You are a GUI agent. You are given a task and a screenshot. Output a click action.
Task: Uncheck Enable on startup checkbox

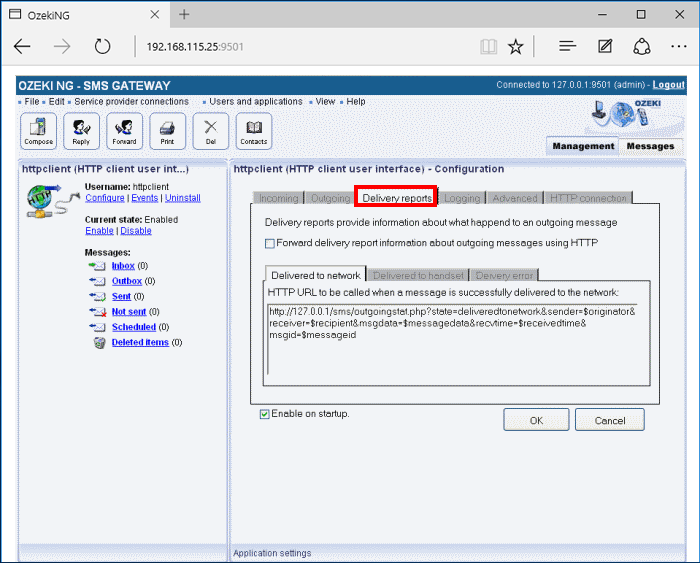(x=265, y=414)
